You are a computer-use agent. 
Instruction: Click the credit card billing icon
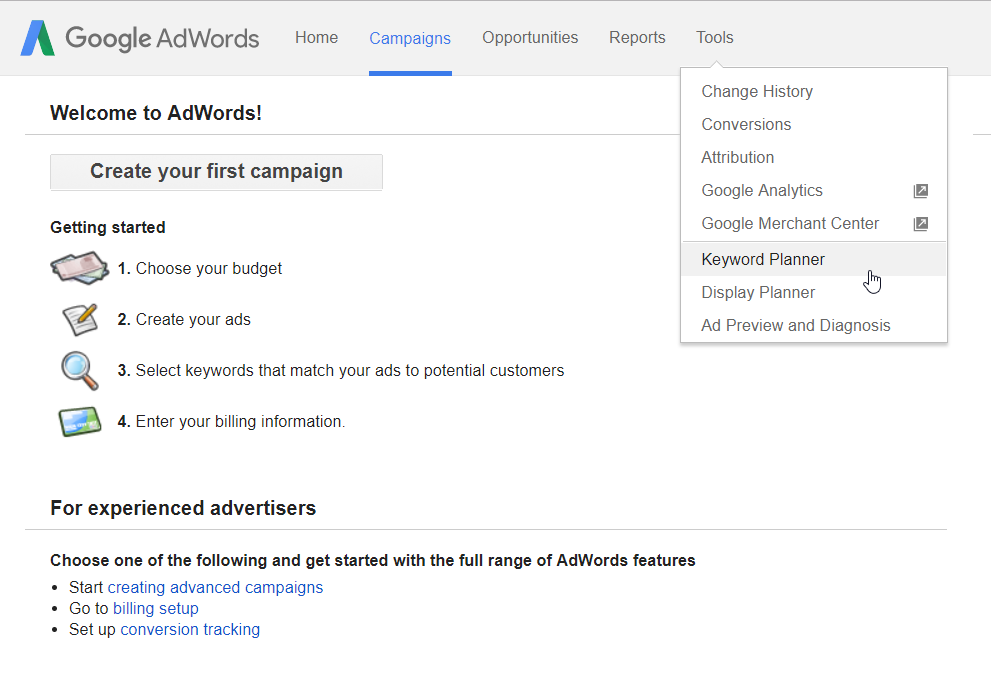(80, 421)
